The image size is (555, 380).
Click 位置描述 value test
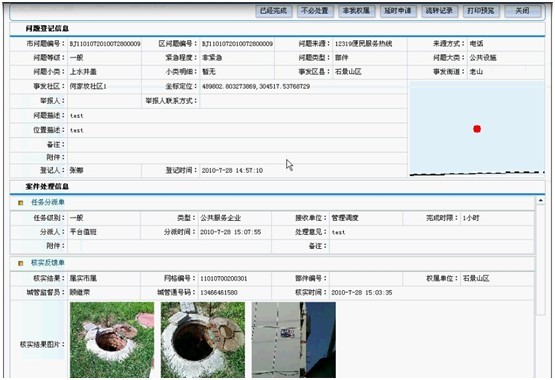coord(77,131)
